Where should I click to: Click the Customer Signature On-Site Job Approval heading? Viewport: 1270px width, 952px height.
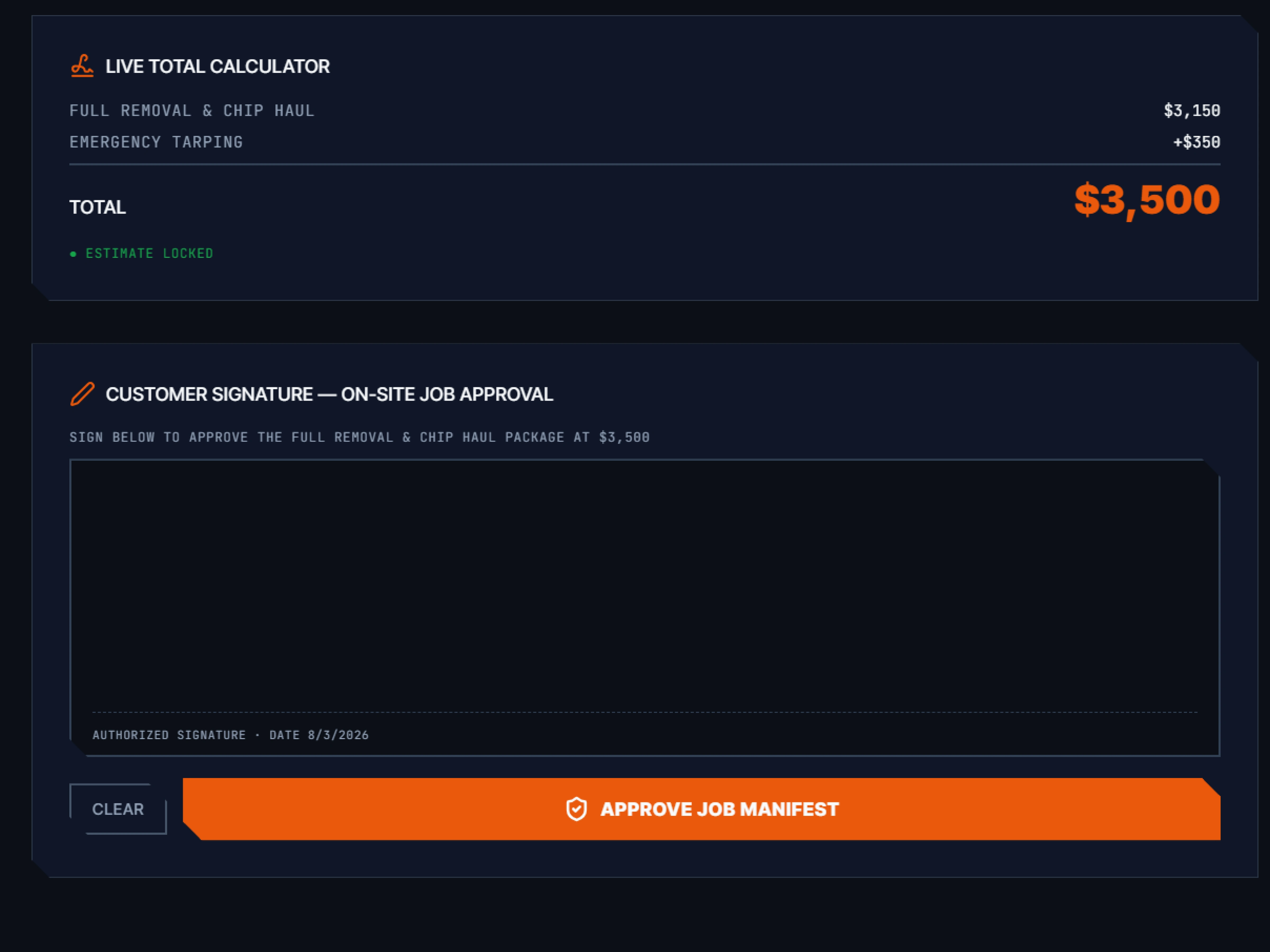329,394
